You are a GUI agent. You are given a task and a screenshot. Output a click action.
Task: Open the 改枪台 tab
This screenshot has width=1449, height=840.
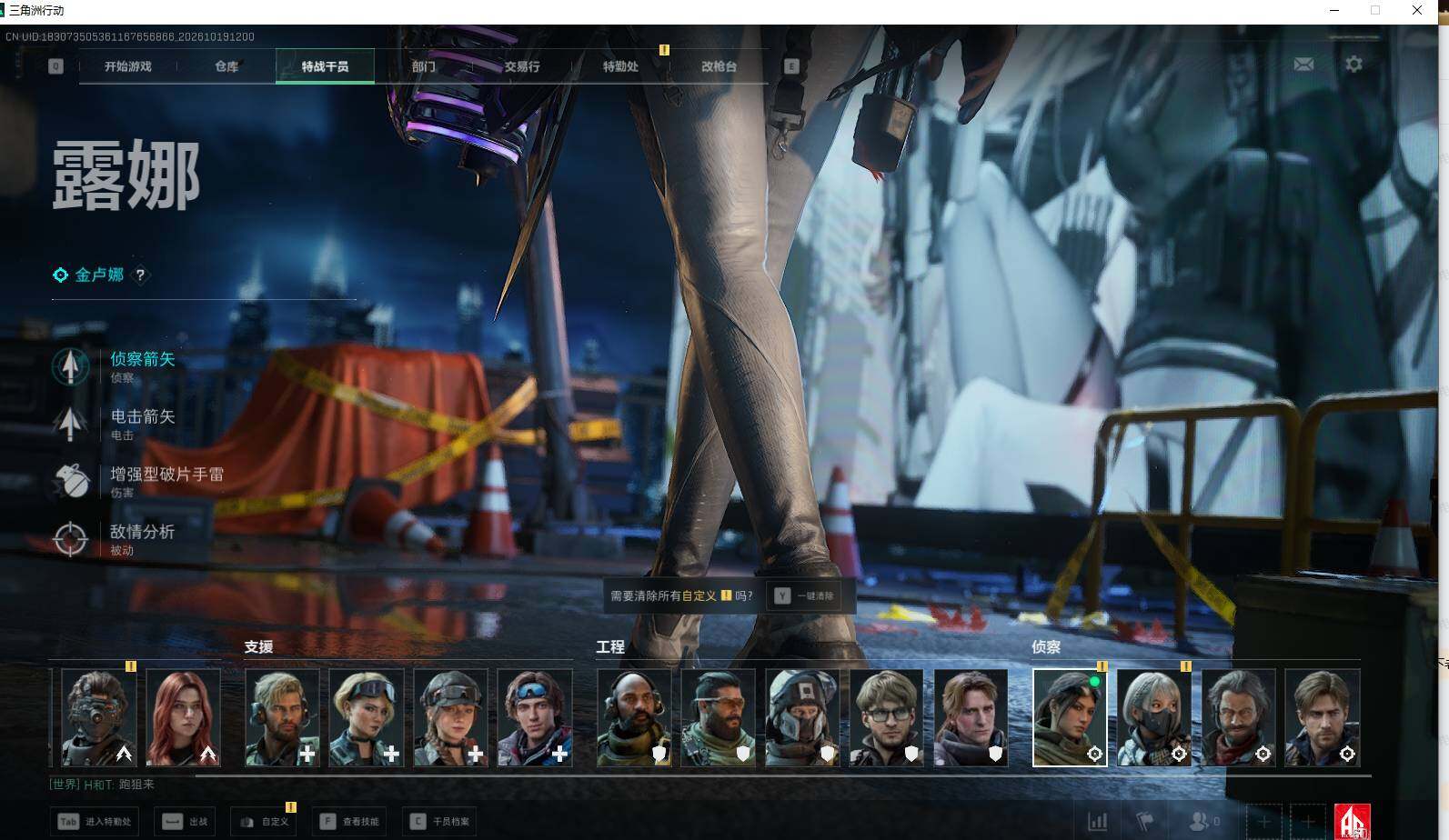[x=719, y=66]
